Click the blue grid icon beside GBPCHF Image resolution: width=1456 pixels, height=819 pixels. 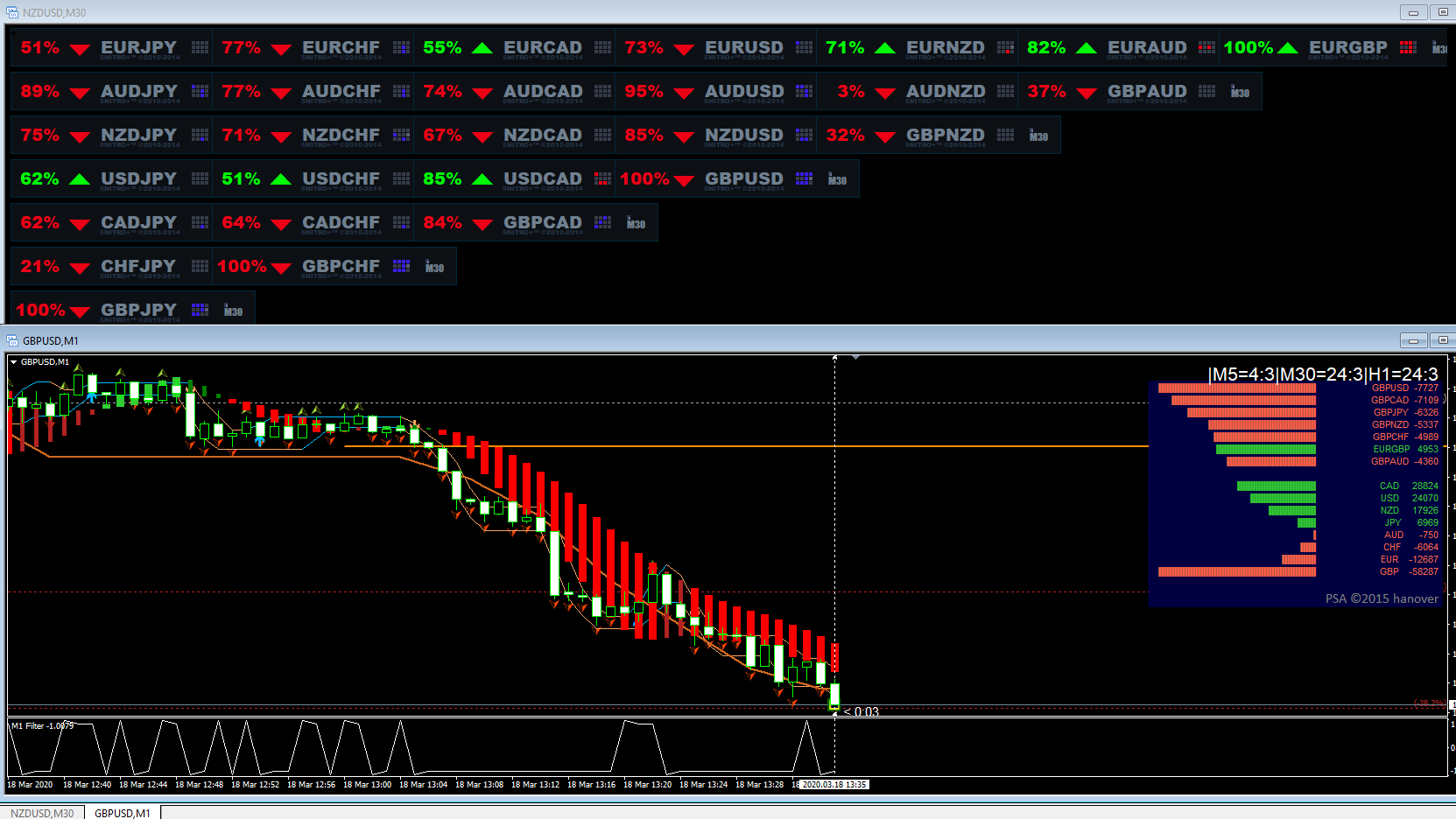[x=402, y=266]
